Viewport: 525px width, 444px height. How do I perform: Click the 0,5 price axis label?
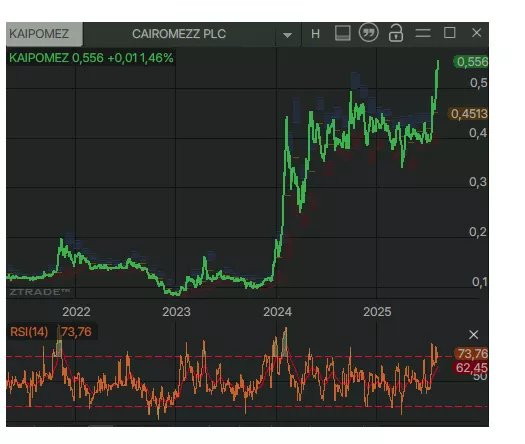(x=479, y=83)
